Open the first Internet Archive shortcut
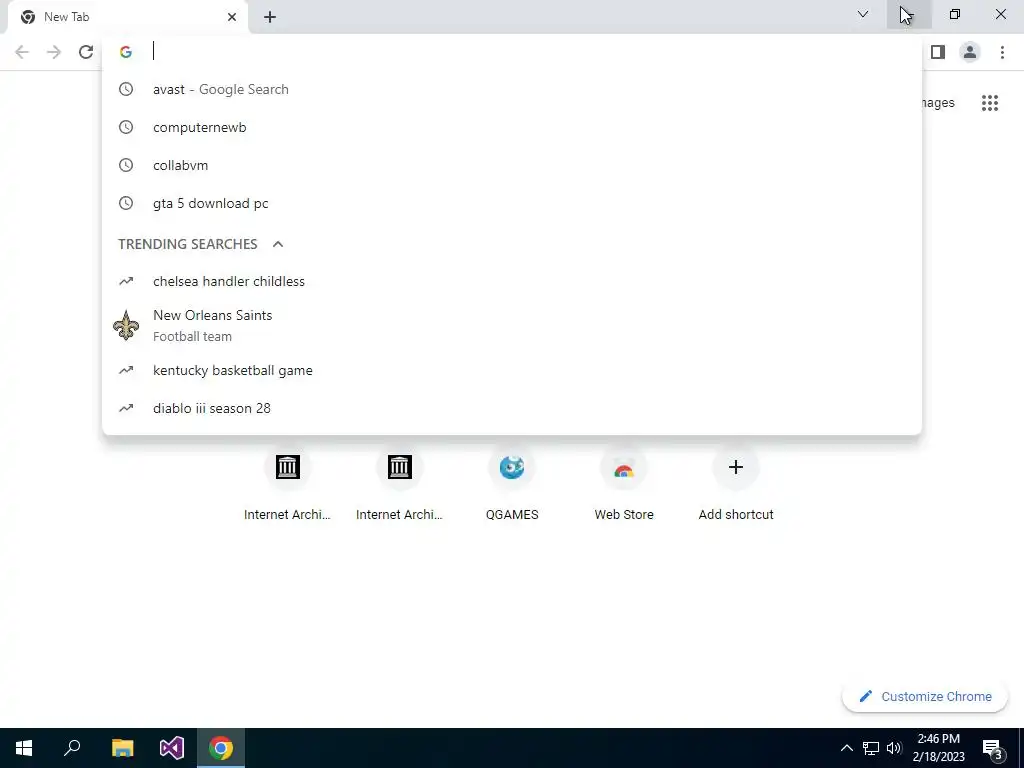The height and width of the screenshot is (768, 1024). click(287, 485)
